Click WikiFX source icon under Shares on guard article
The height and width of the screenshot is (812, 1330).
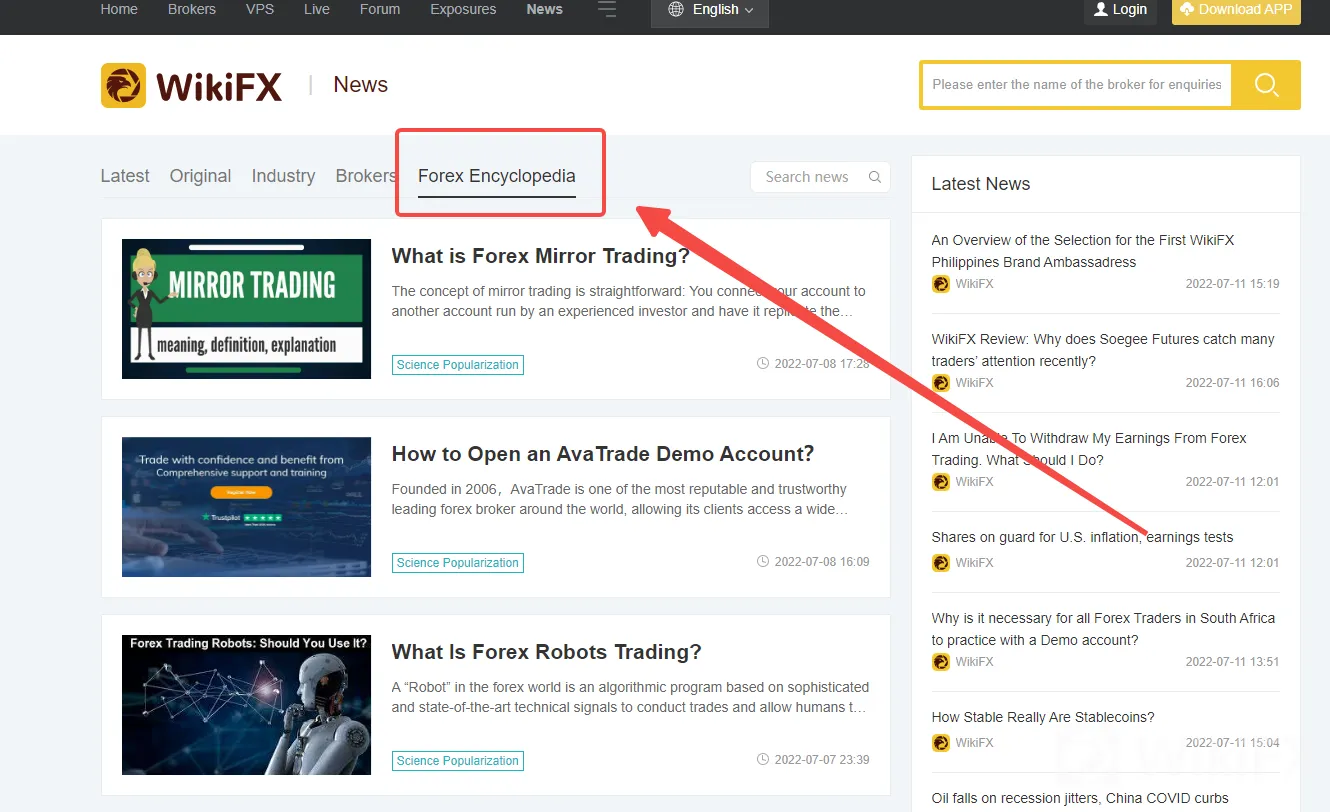[x=940, y=563]
